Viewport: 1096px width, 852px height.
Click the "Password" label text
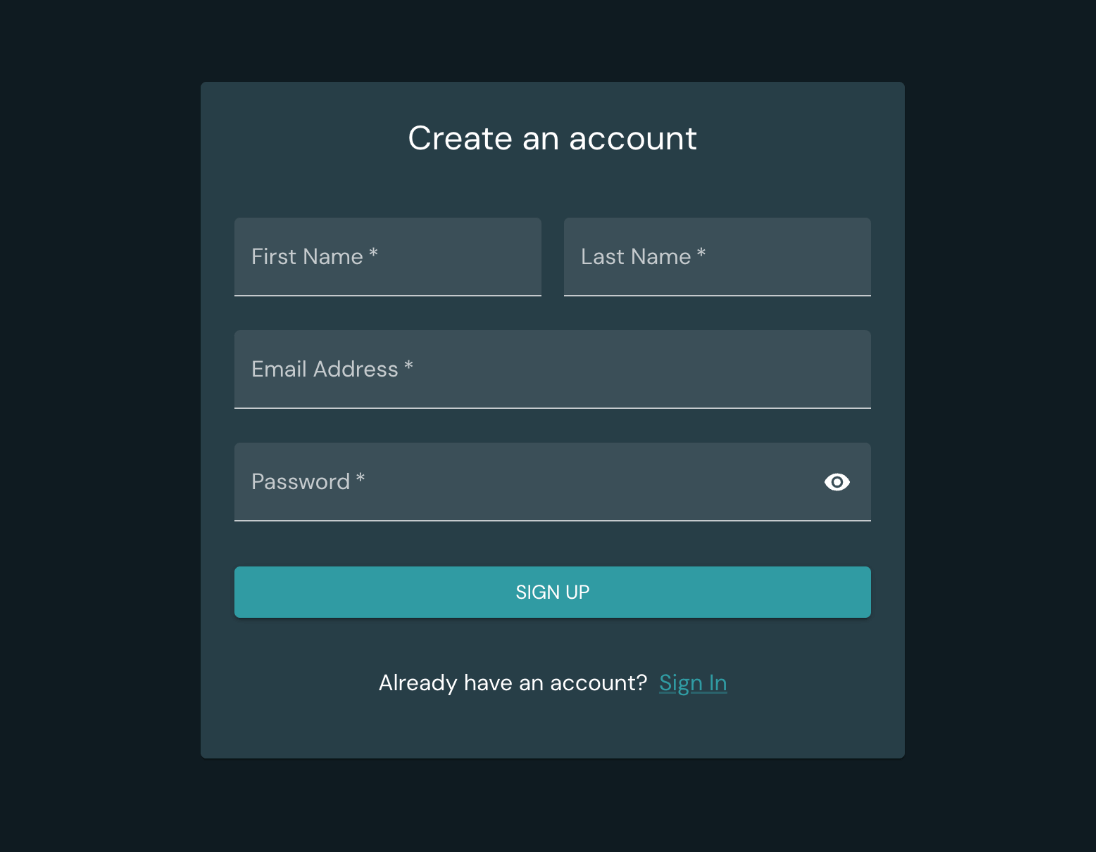pyautogui.click(x=300, y=482)
